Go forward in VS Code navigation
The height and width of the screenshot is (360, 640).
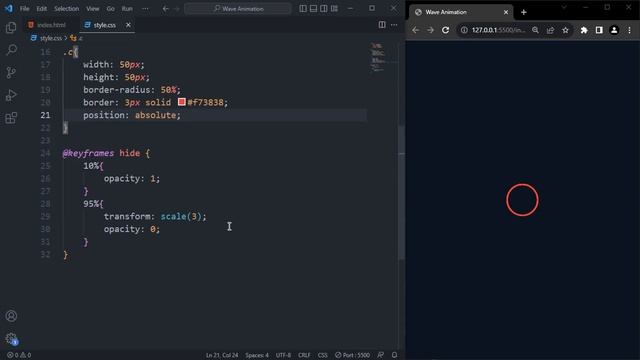coord(176,8)
